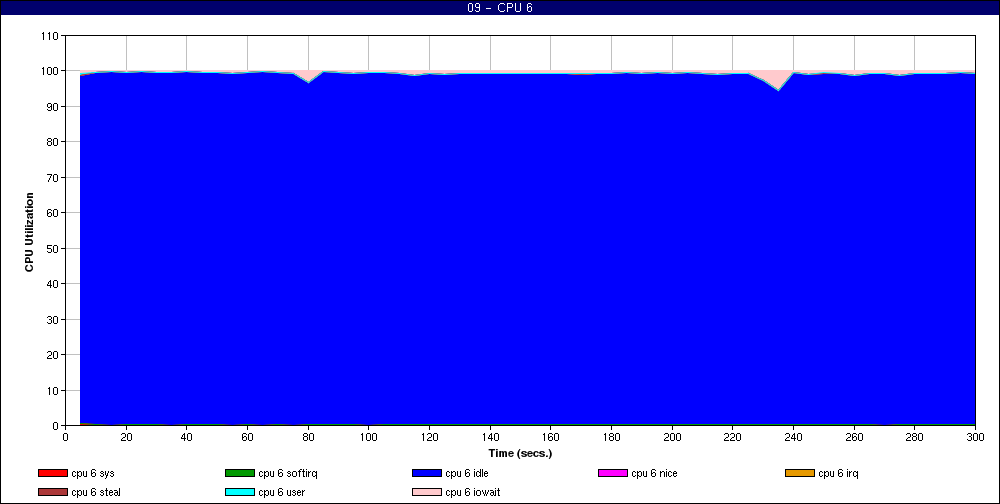Select the 'cpu 6 user' legend label

pyautogui.click(x=281, y=493)
